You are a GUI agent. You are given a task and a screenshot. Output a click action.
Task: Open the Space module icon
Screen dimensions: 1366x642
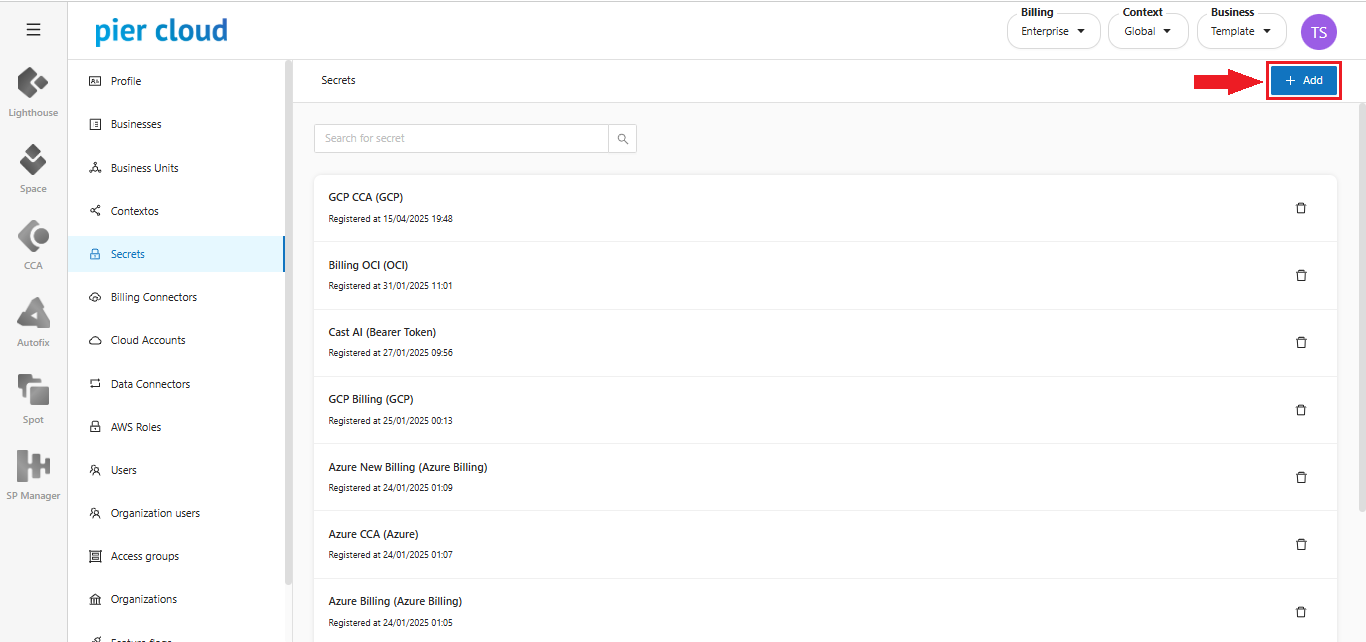(x=33, y=160)
